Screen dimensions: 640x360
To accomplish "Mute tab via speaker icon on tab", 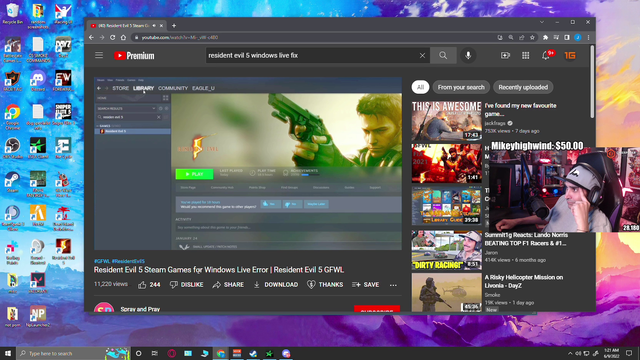I will 154,26.
